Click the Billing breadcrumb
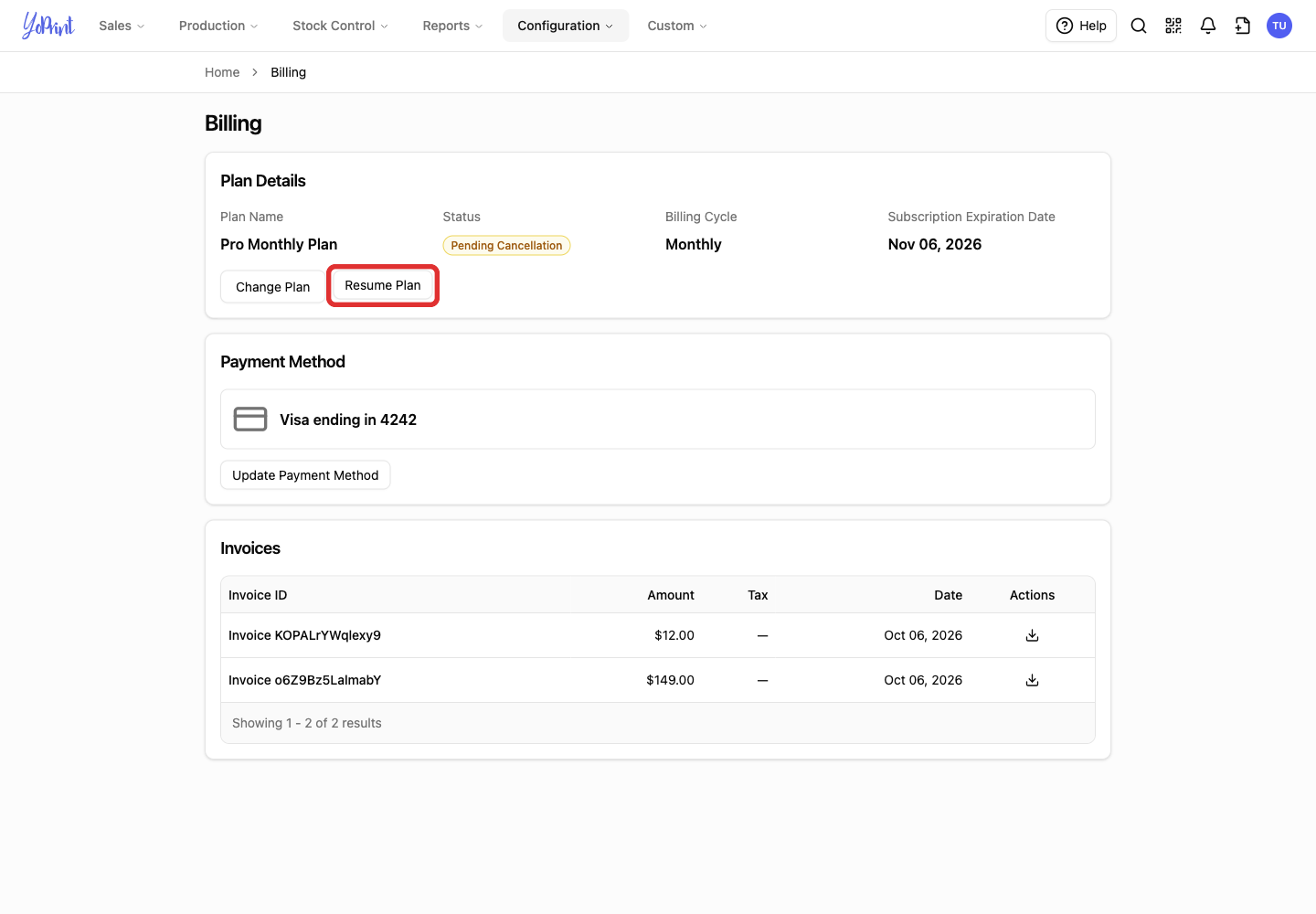Viewport: 1316px width, 914px height. click(288, 72)
